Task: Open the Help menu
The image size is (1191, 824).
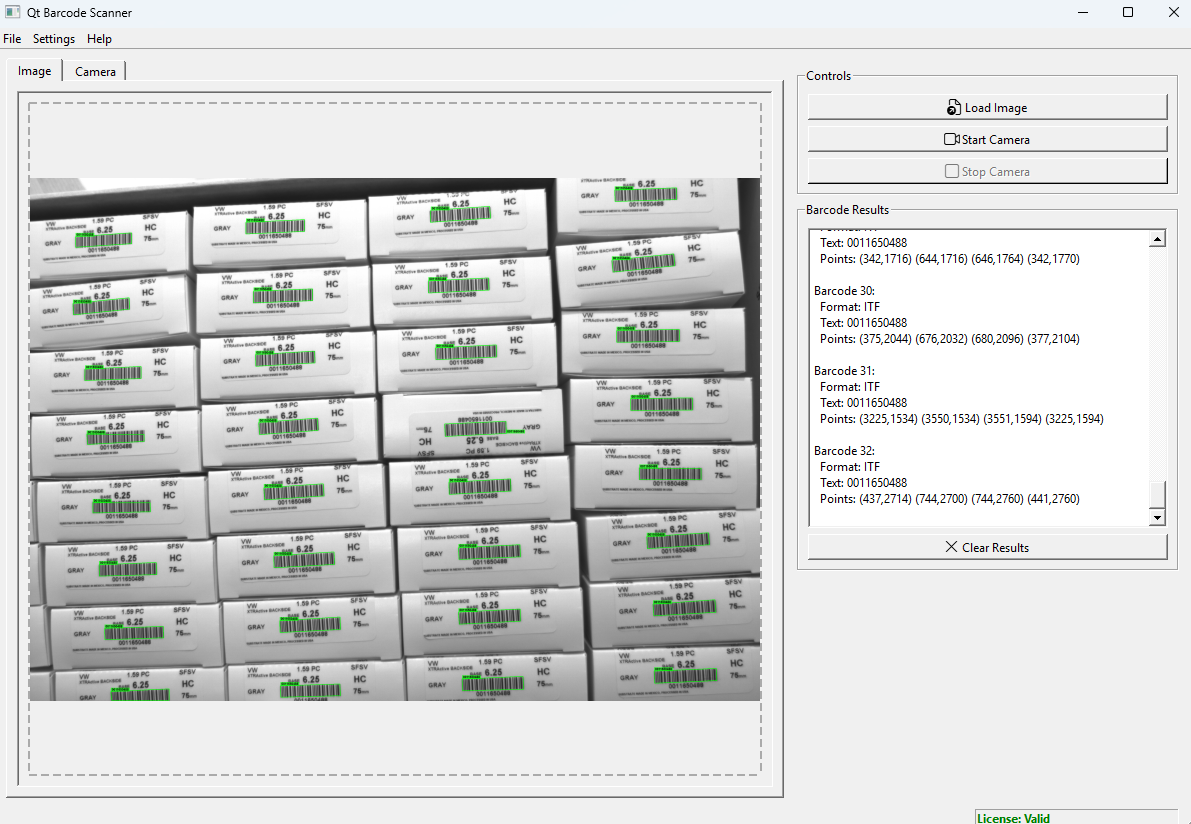Action: coord(99,38)
